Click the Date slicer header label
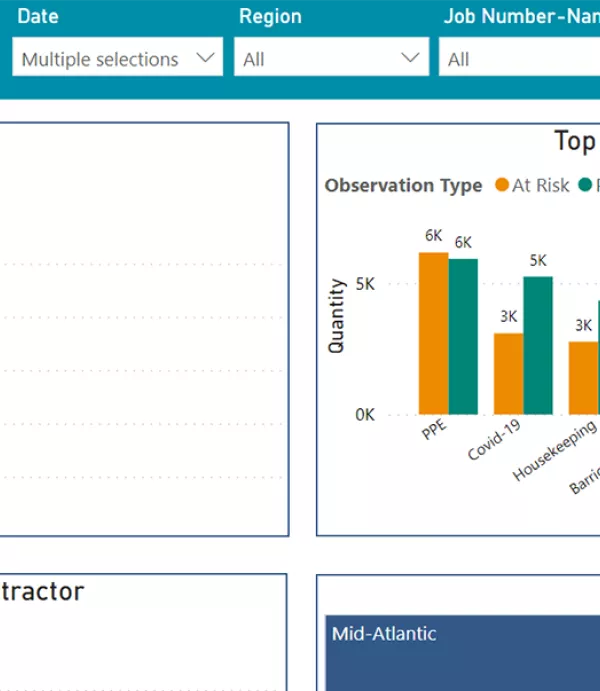 click(x=38, y=16)
